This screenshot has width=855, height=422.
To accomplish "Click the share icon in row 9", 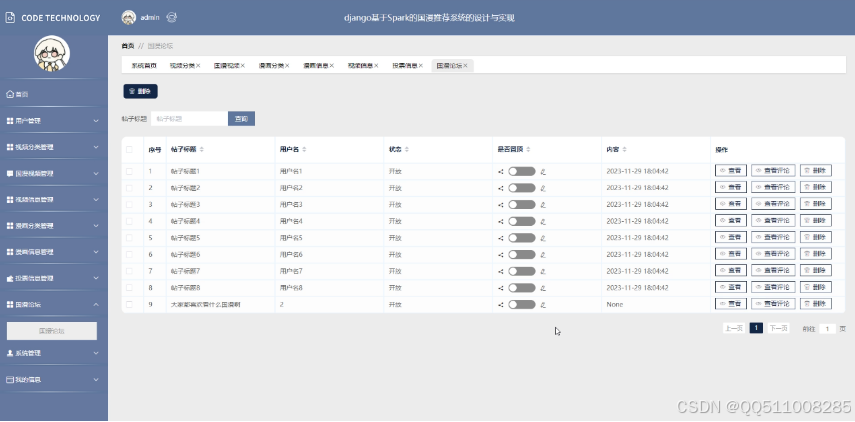I will [x=501, y=305].
